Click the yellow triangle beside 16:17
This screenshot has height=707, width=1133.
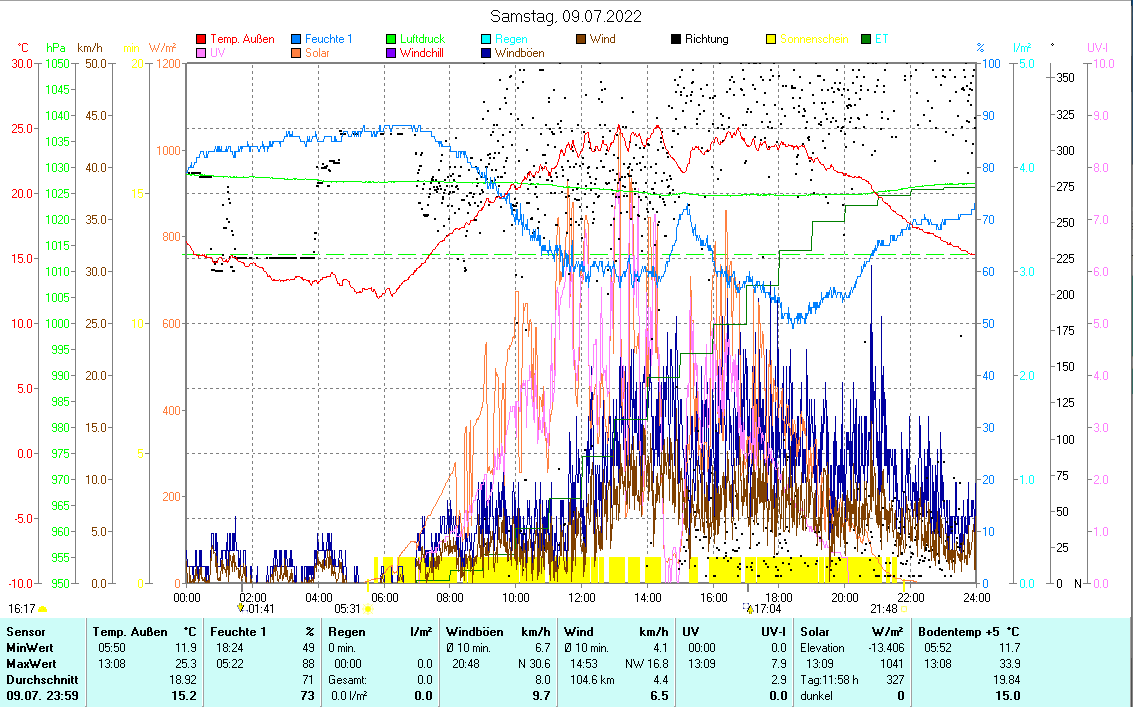tap(42, 608)
